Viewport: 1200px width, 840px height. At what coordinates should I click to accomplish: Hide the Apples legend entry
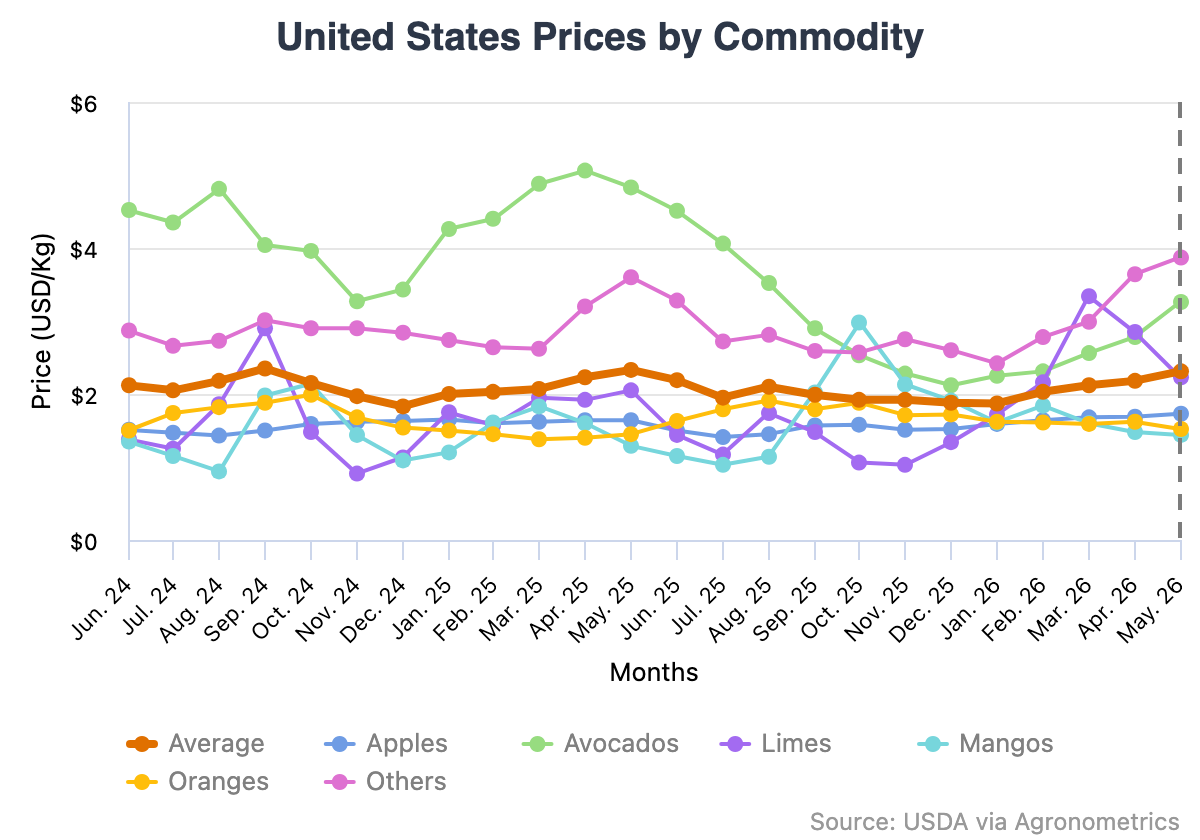coord(387,743)
